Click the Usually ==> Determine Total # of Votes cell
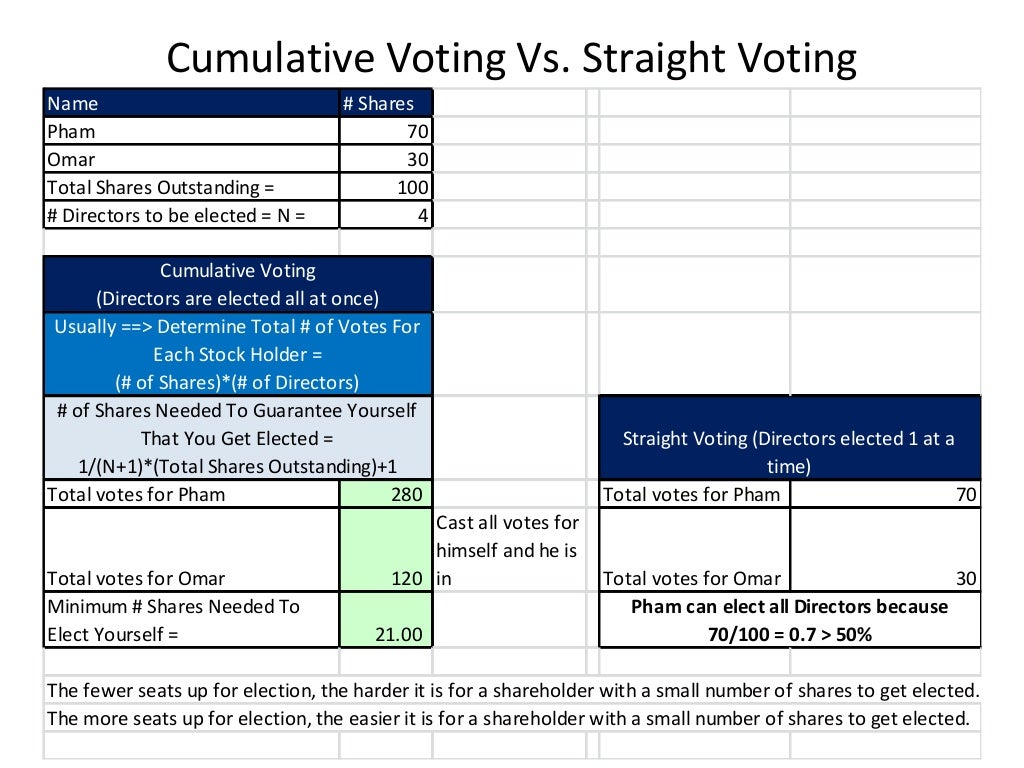The width and height of the screenshot is (1024, 768). pos(237,353)
